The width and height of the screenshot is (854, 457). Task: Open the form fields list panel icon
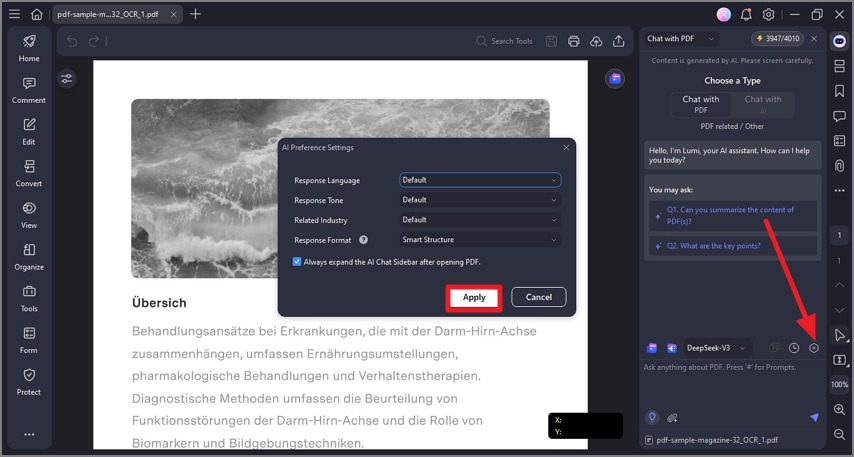839,141
